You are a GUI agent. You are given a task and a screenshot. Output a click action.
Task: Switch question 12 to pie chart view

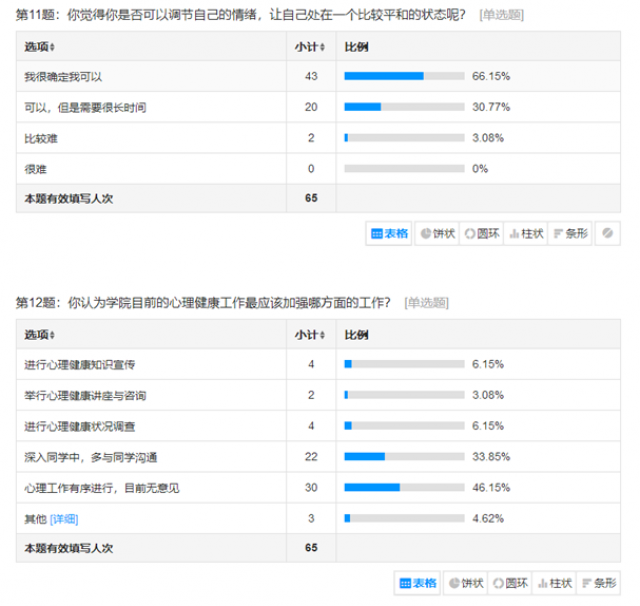466,583
